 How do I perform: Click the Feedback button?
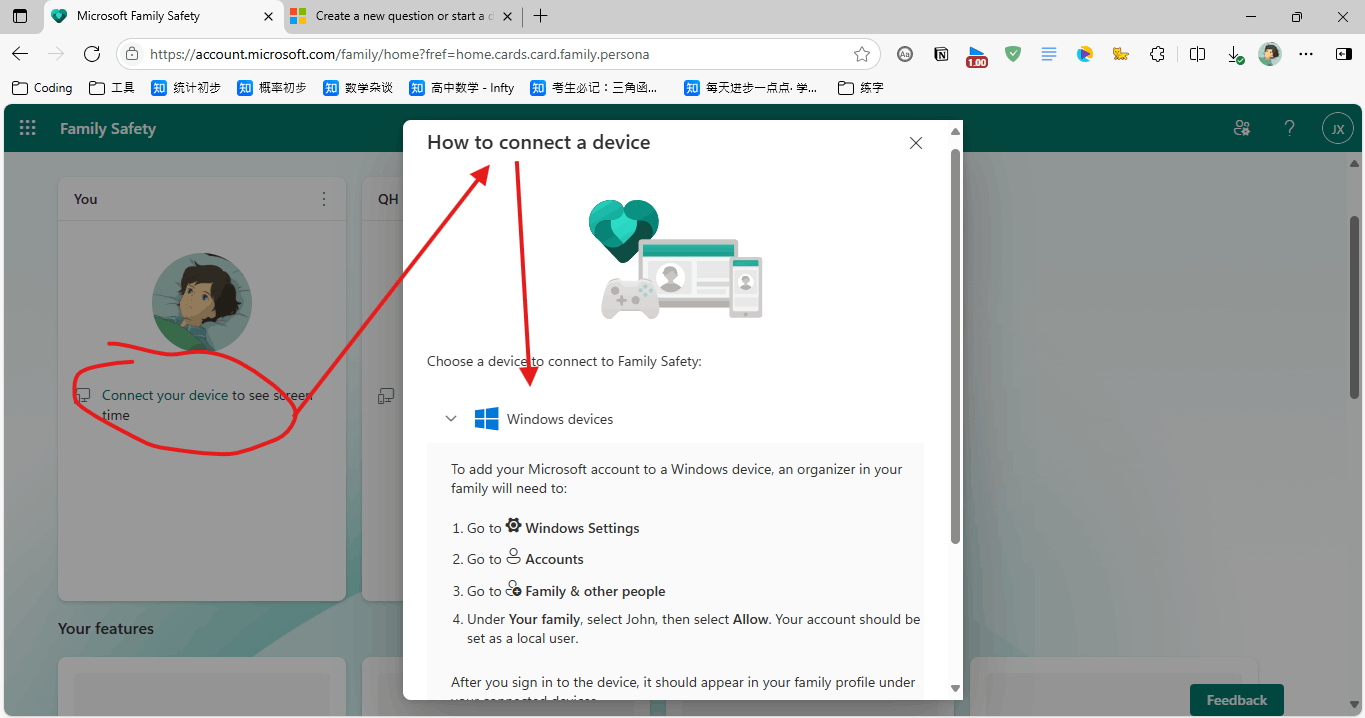click(1236, 700)
